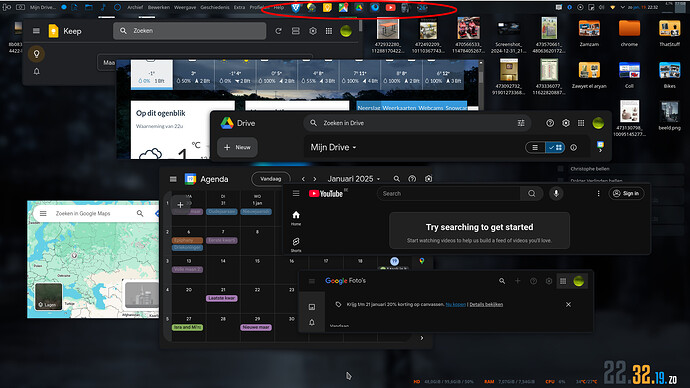Open the Google Maps hamburger menu

click(43, 213)
